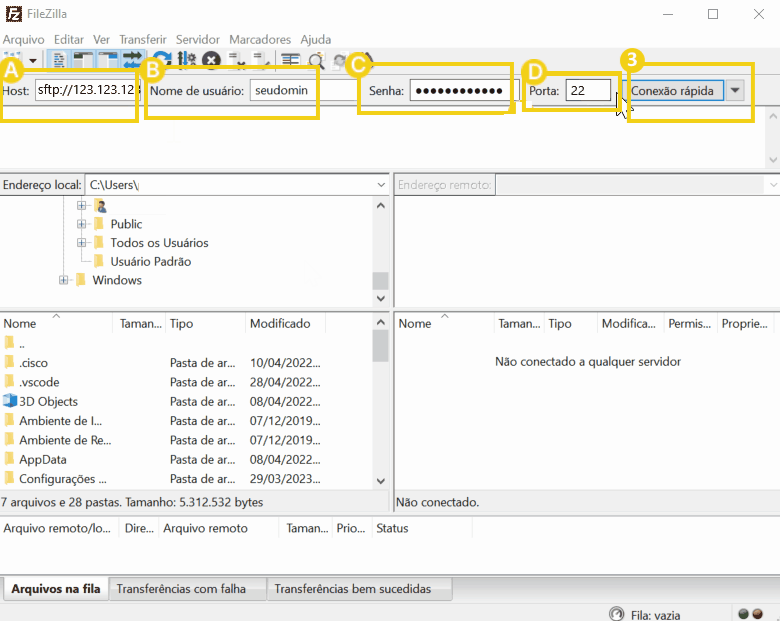Image resolution: width=780 pixels, height=621 pixels.
Task: Toggle local directory tree display
Action: pos(83,60)
